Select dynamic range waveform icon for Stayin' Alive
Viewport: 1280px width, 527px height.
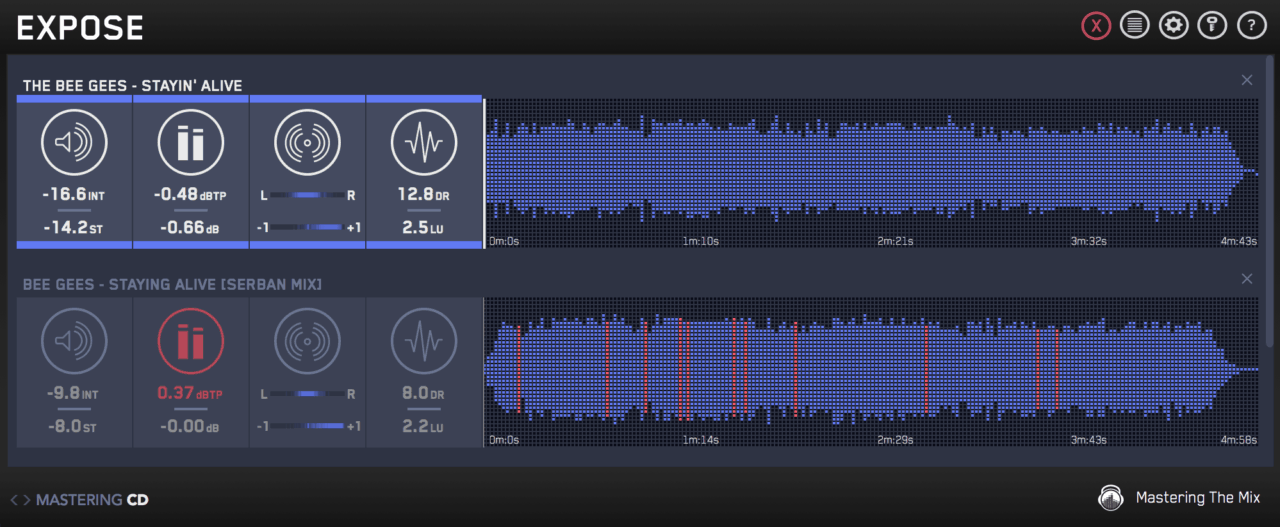424,143
